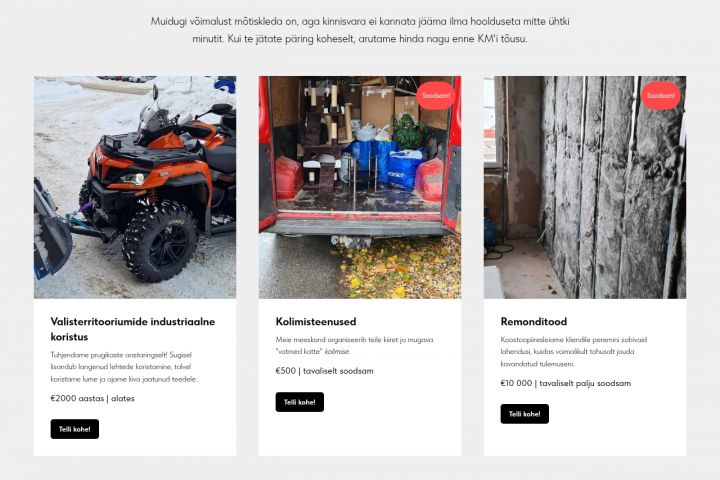Viewport: 720px width, 480px height.
Task: Open the wall insulation renovation photo
Action: tap(585, 187)
